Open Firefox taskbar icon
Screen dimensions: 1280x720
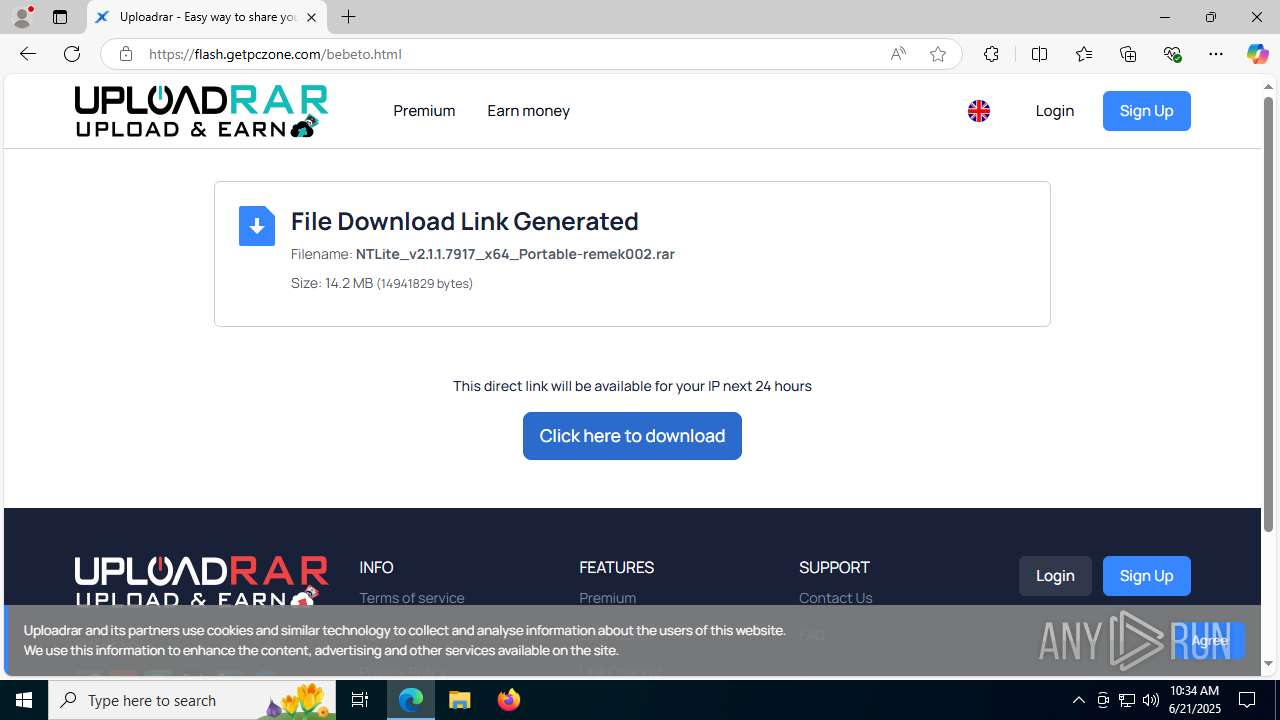[509, 700]
